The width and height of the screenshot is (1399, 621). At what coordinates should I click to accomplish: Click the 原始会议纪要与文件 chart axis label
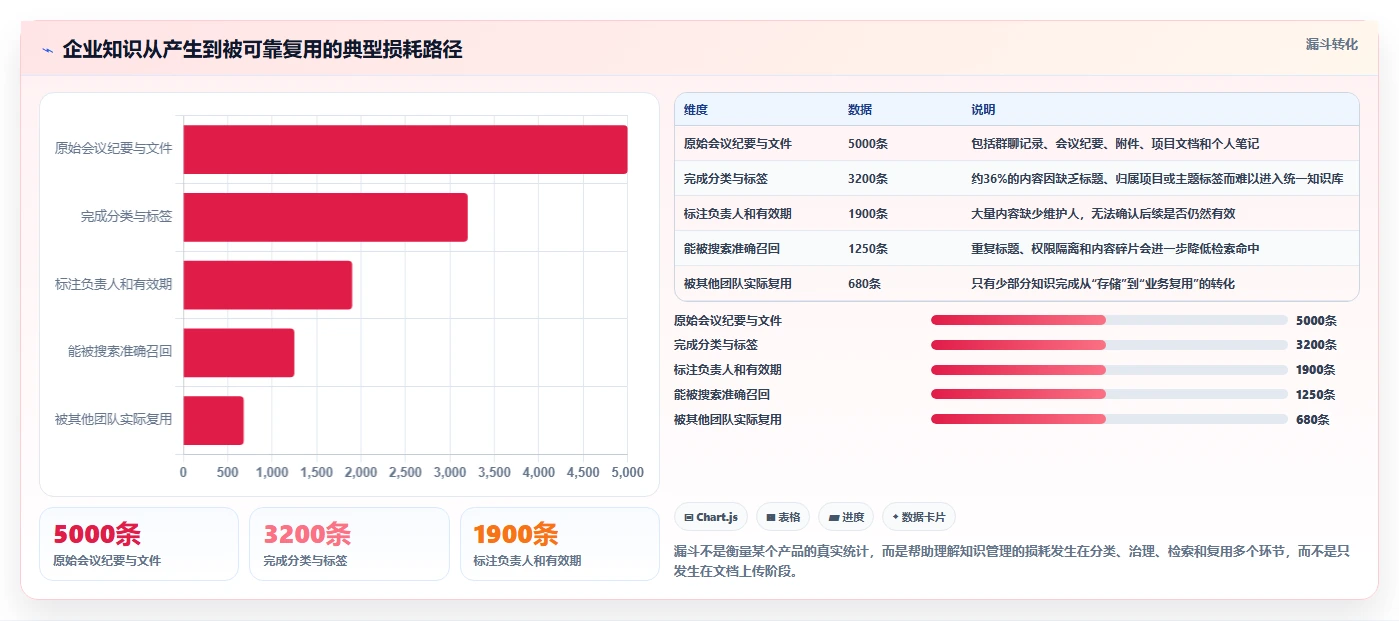(113, 148)
